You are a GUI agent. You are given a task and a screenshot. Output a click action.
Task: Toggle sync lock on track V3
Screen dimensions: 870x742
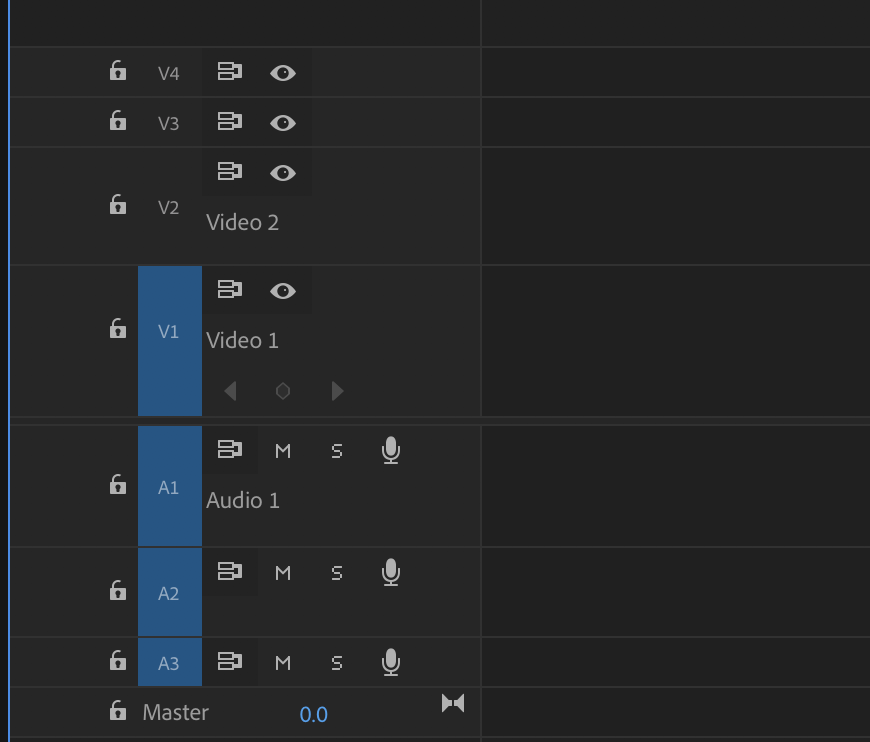pyautogui.click(x=230, y=122)
